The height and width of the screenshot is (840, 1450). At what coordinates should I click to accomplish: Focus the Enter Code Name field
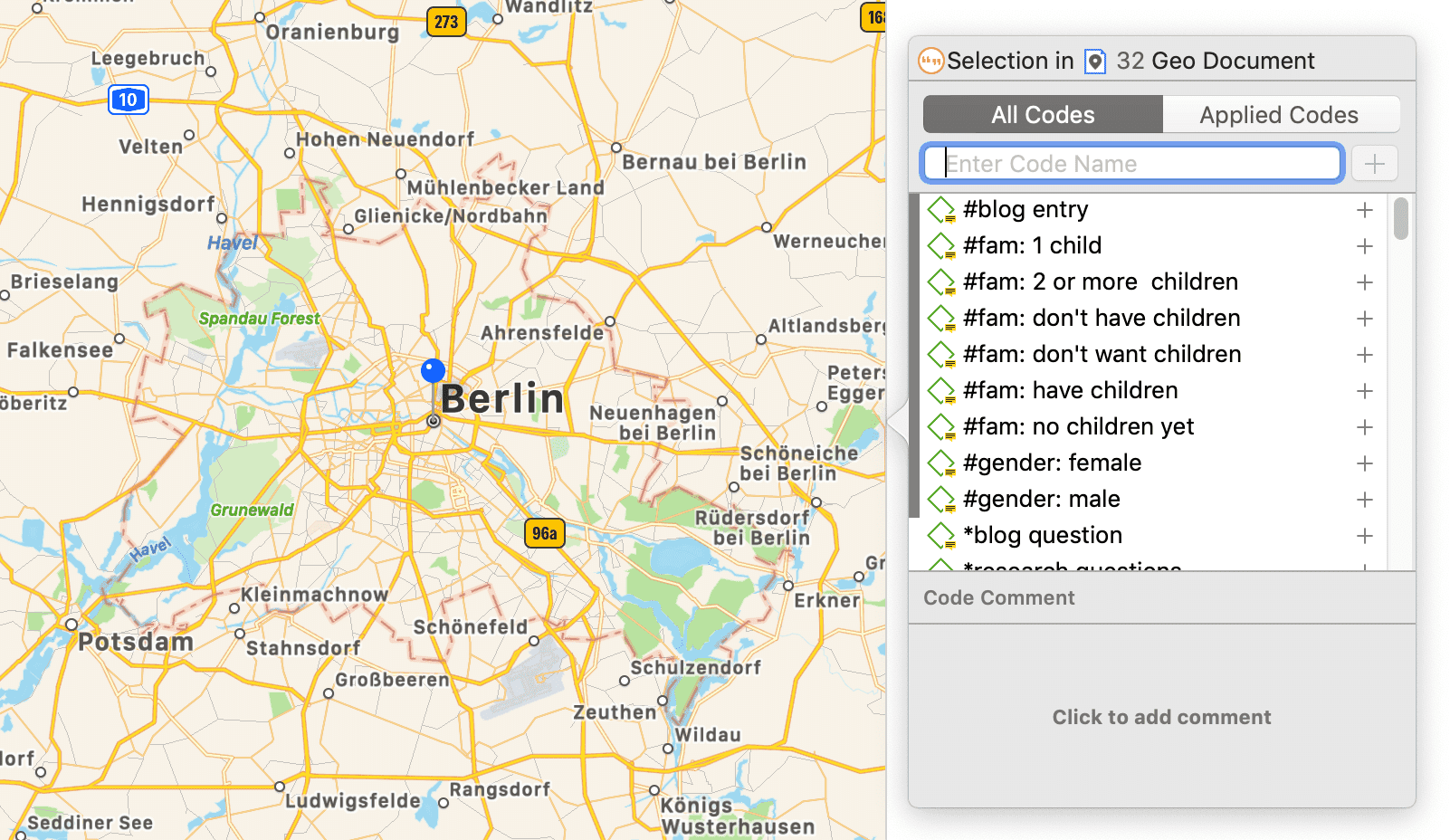click(1131, 164)
